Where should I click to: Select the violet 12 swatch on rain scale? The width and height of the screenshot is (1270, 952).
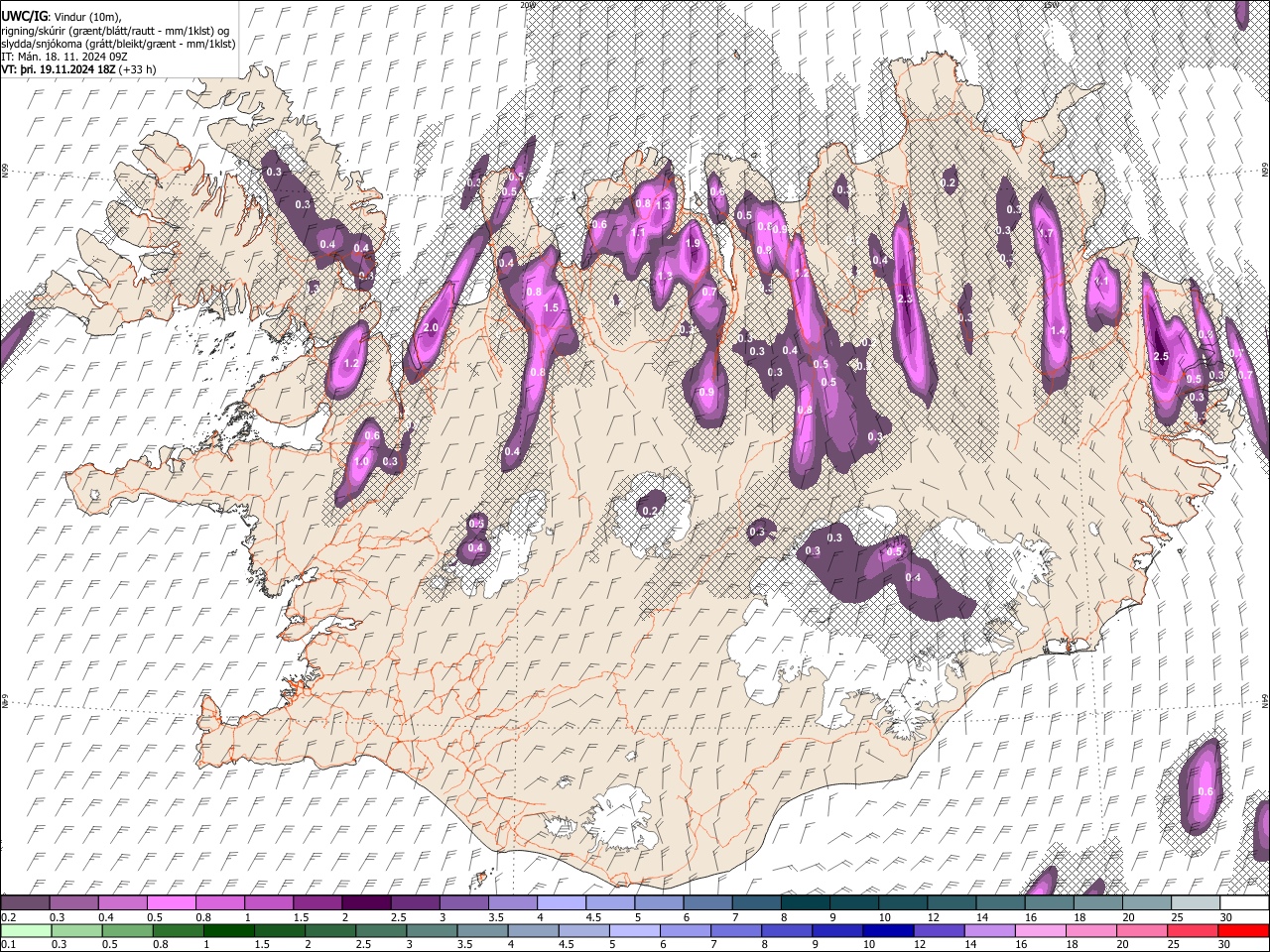939,930
